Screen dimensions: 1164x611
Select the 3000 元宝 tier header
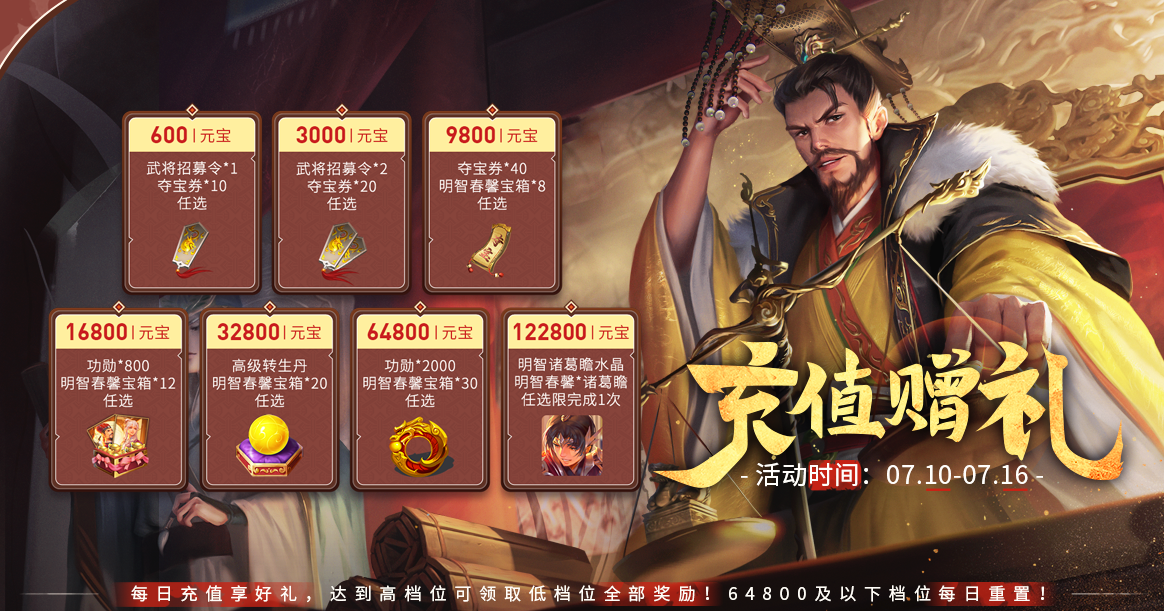pos(341,135)
